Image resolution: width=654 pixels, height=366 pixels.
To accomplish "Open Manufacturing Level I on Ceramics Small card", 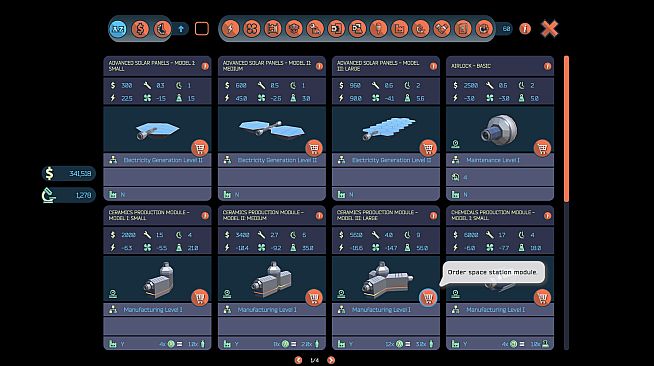I will pos(153,310).
